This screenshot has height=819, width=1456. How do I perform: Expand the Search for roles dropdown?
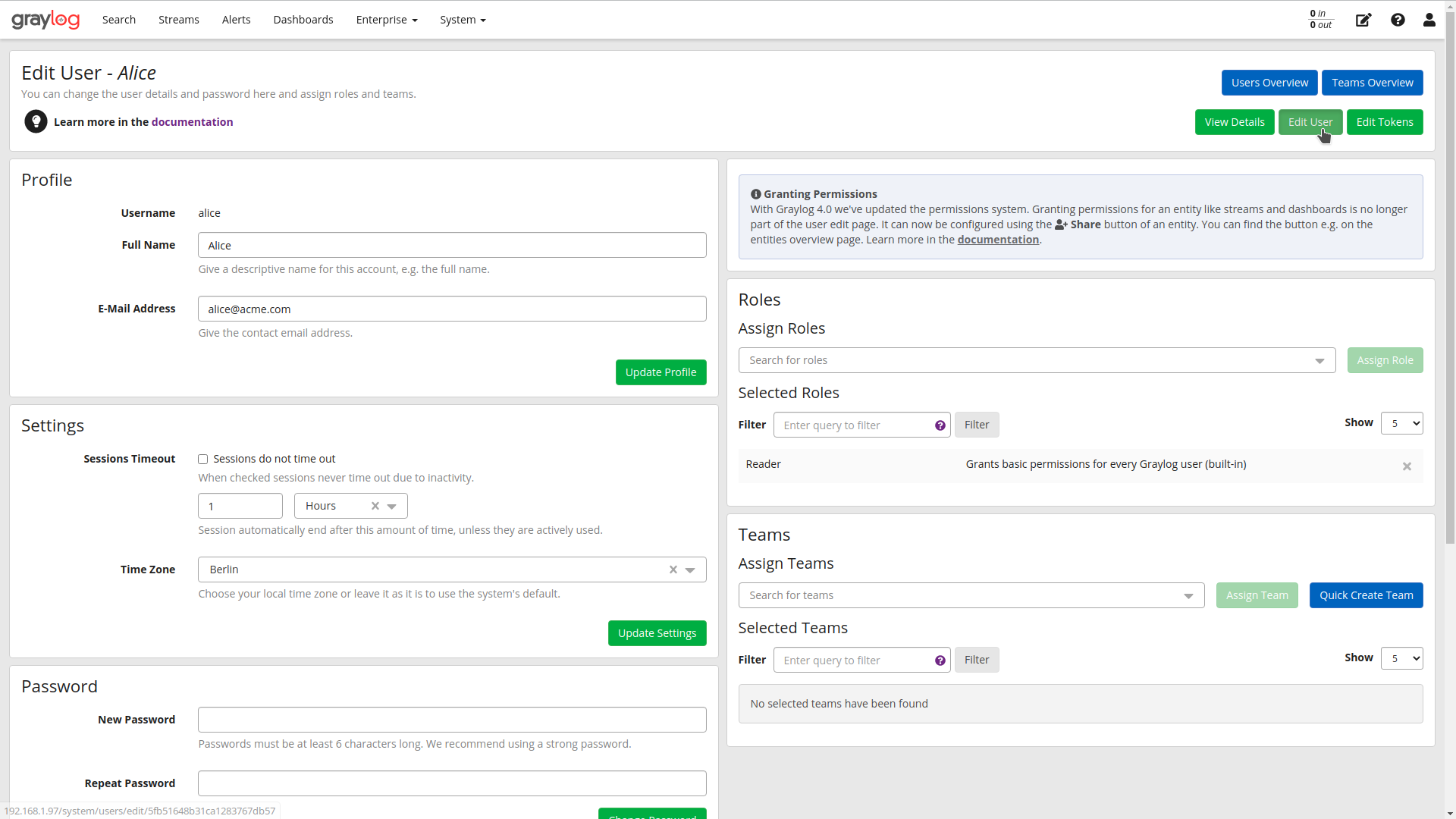click(x=1319, y=360)
